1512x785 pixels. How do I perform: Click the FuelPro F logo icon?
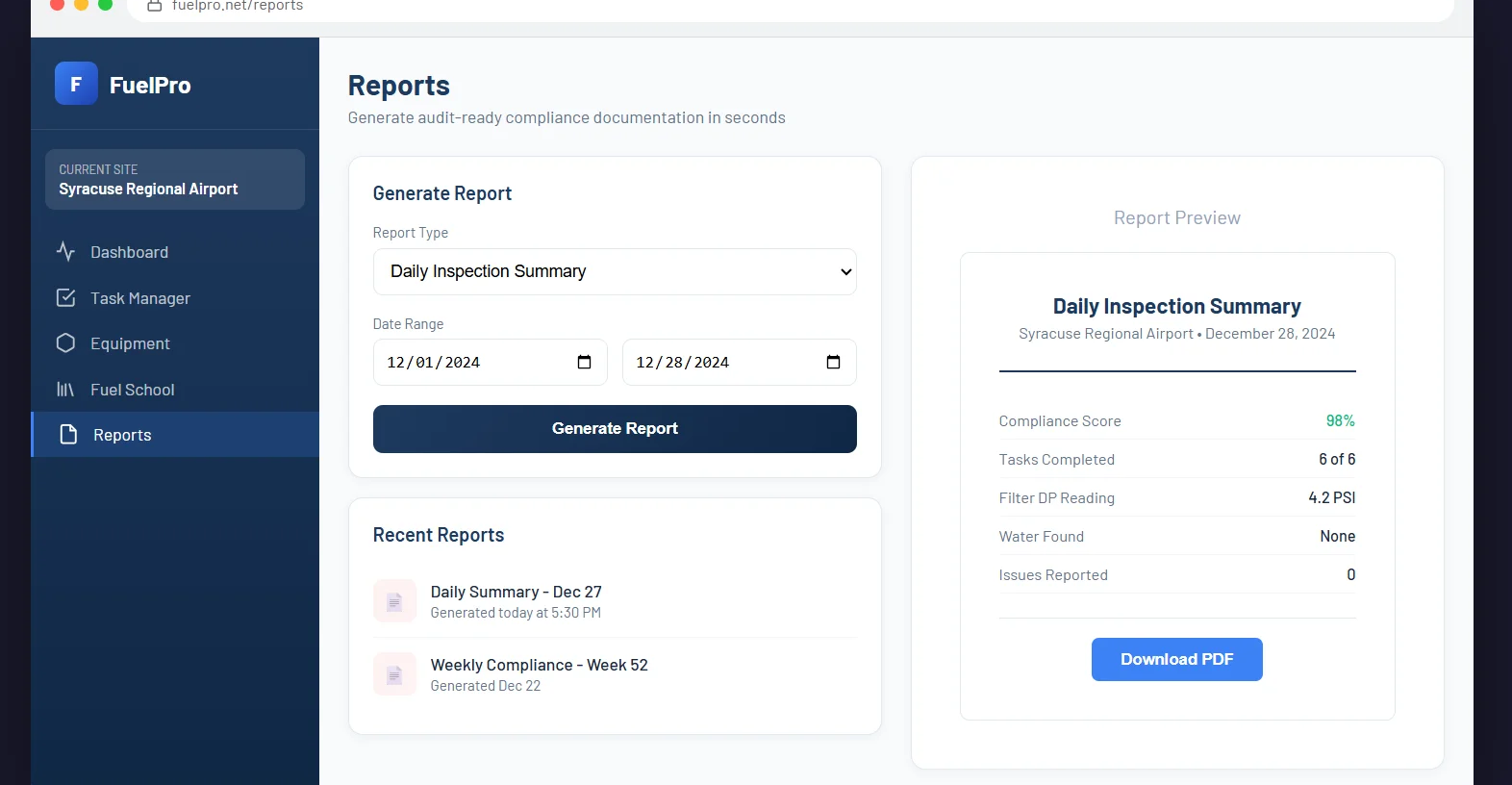pyautogui.click(x=76, y=84)
